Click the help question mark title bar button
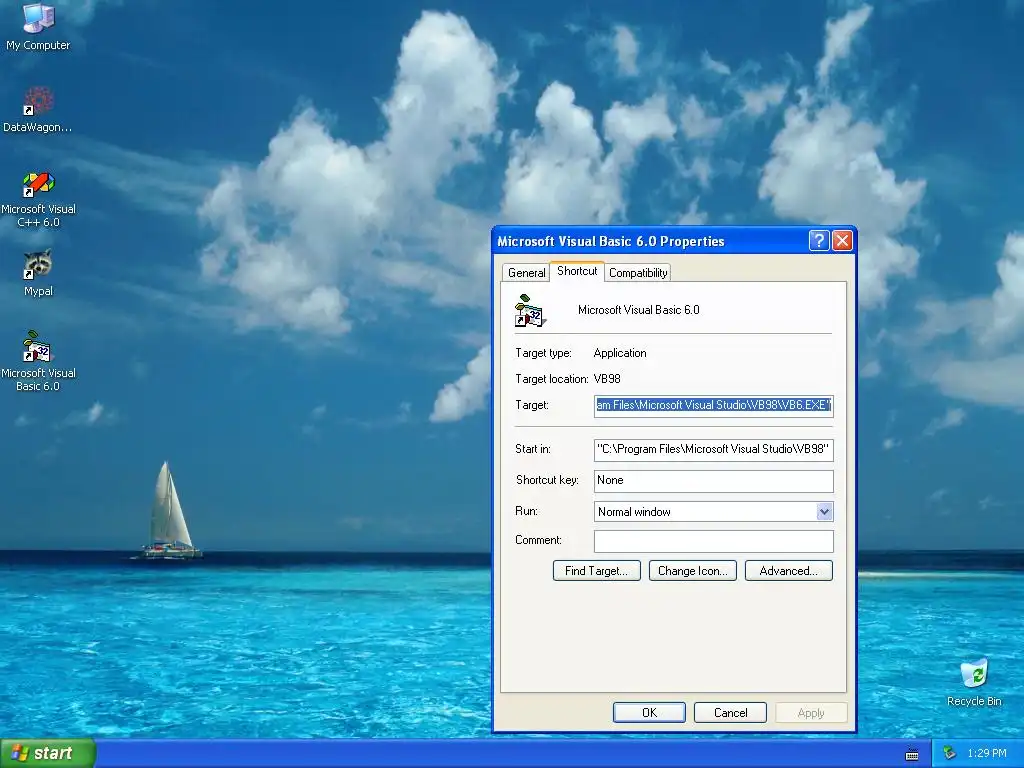Image resolution: width=1024 pixels, height=768 pixels. pos(818,241)
